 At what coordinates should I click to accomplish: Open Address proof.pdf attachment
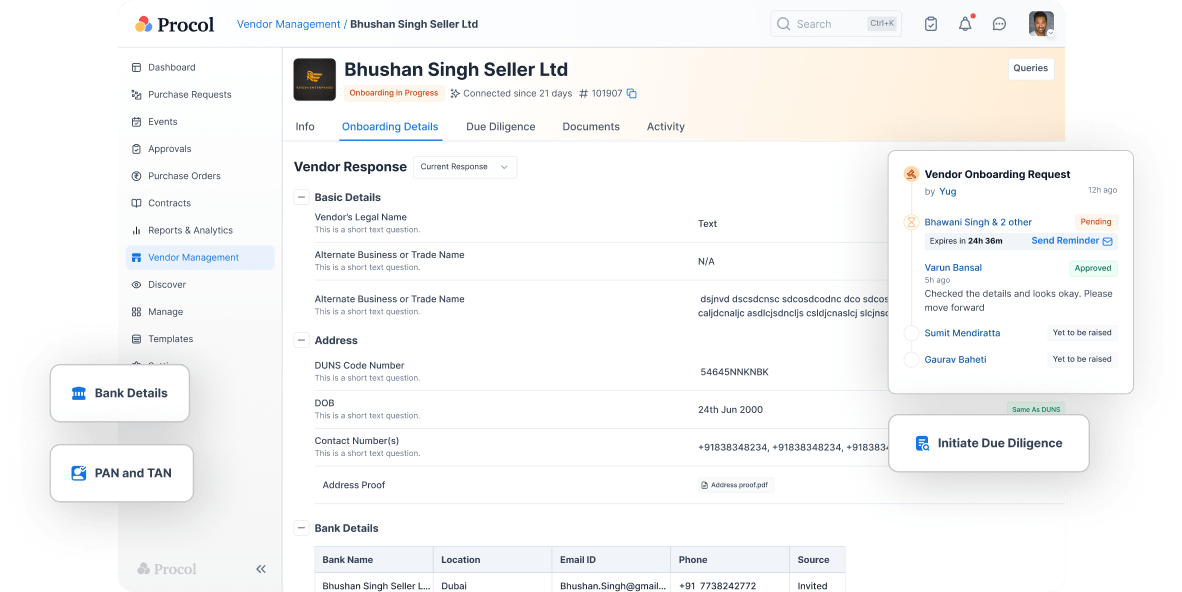[x=736, y=485]
